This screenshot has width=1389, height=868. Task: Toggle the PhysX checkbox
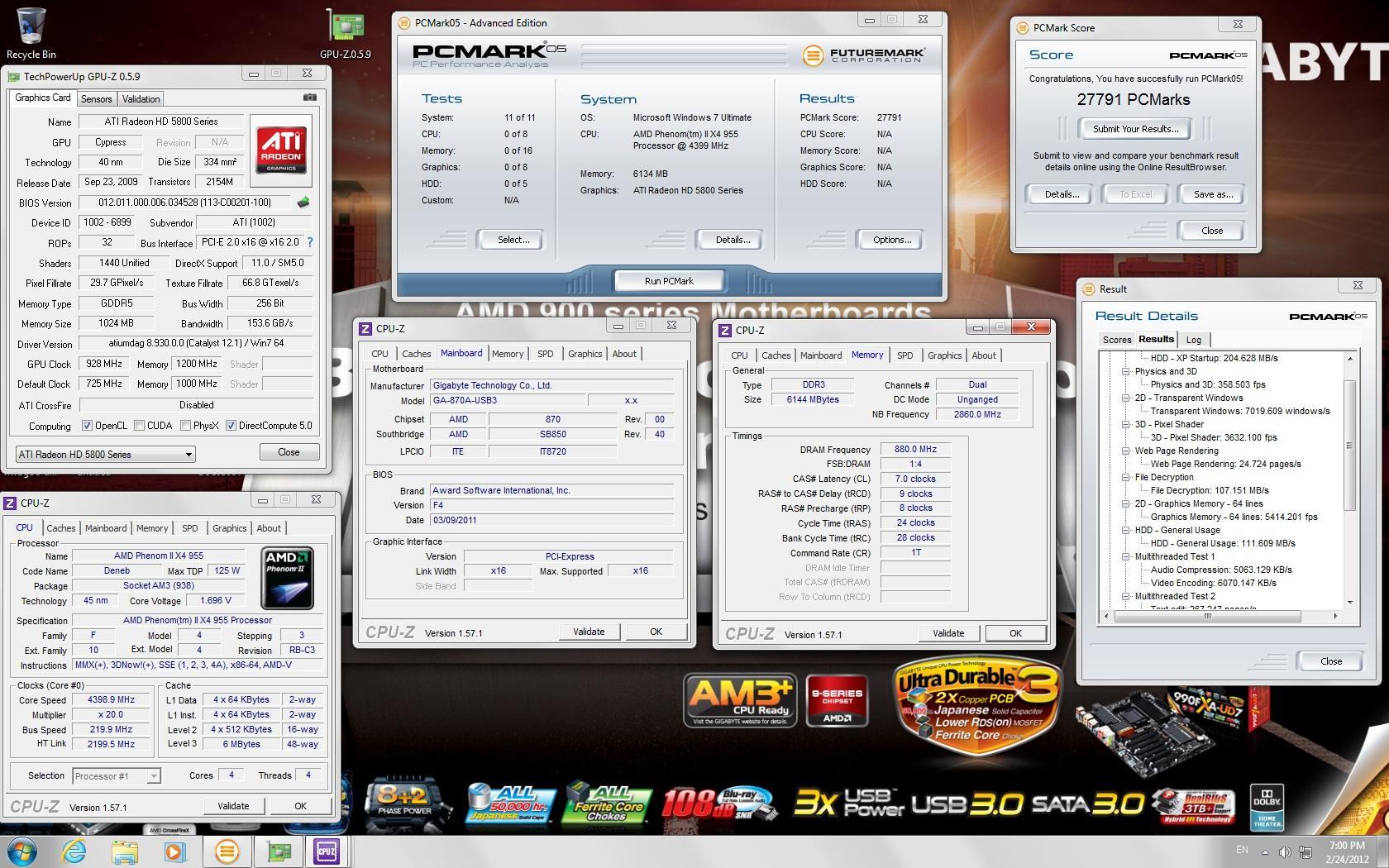pos(184,426)
